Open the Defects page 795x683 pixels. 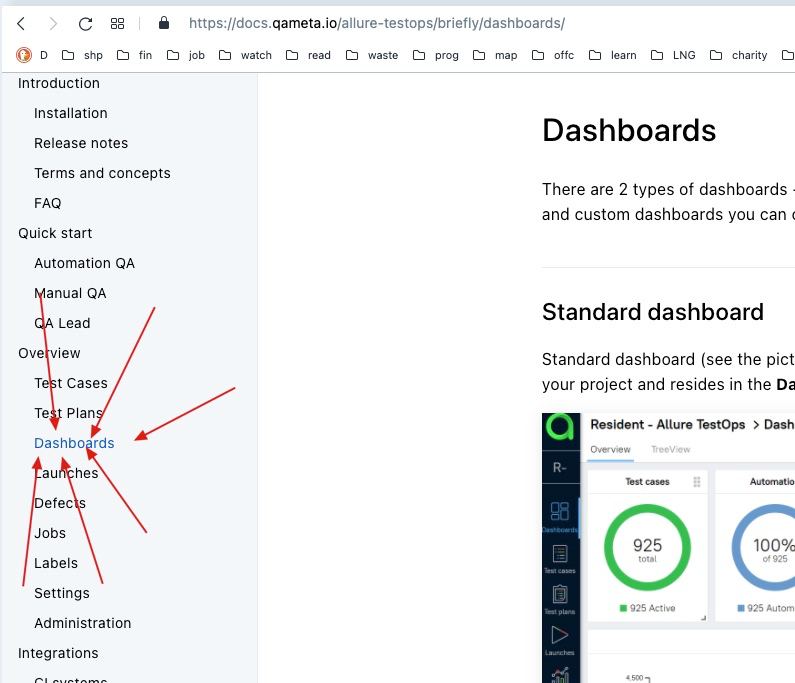pos(60,503)
